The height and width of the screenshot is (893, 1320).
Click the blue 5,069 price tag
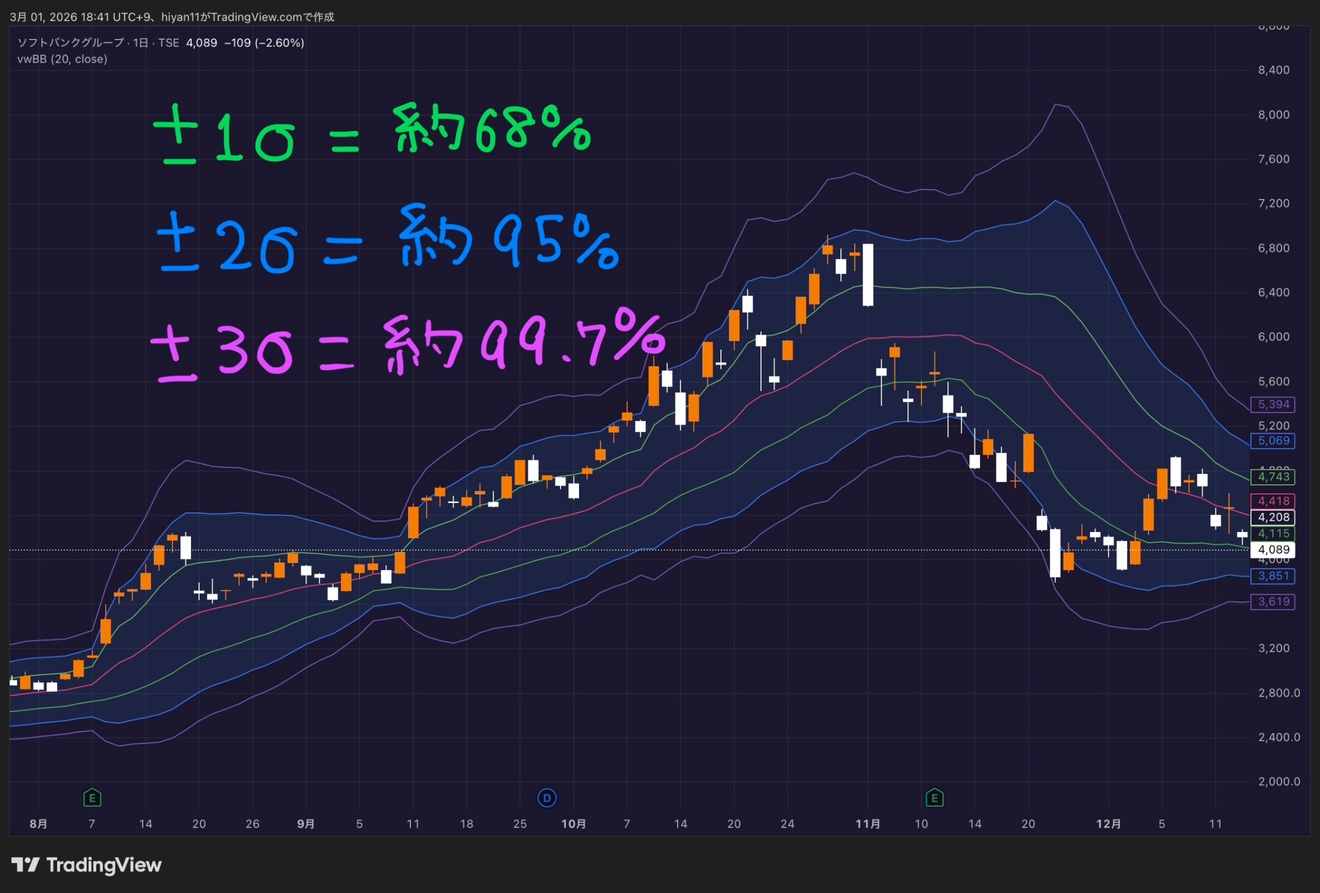[1274, 441]
